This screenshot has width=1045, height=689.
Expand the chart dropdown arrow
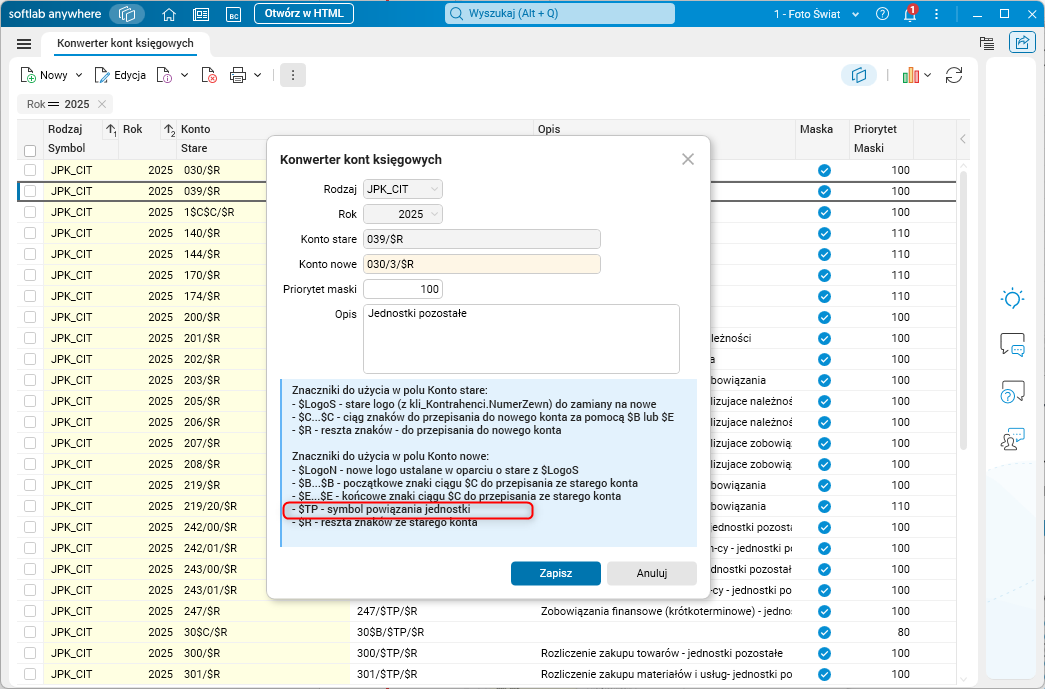tap(927, 75)
